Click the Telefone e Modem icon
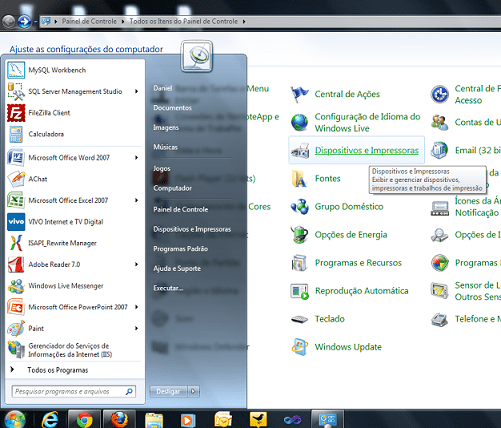 440,319
